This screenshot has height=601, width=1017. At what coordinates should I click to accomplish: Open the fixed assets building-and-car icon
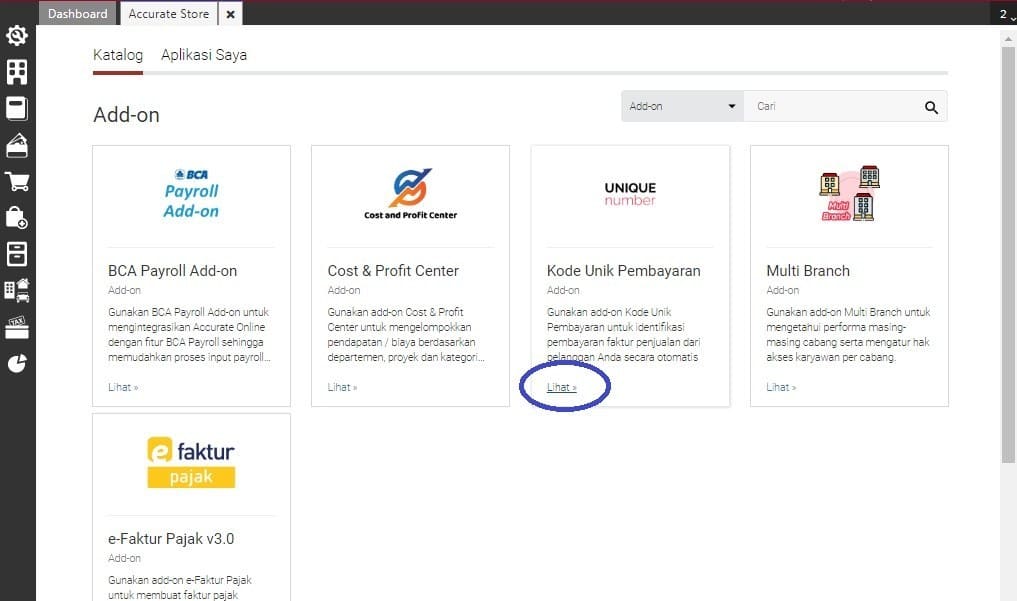17,290
